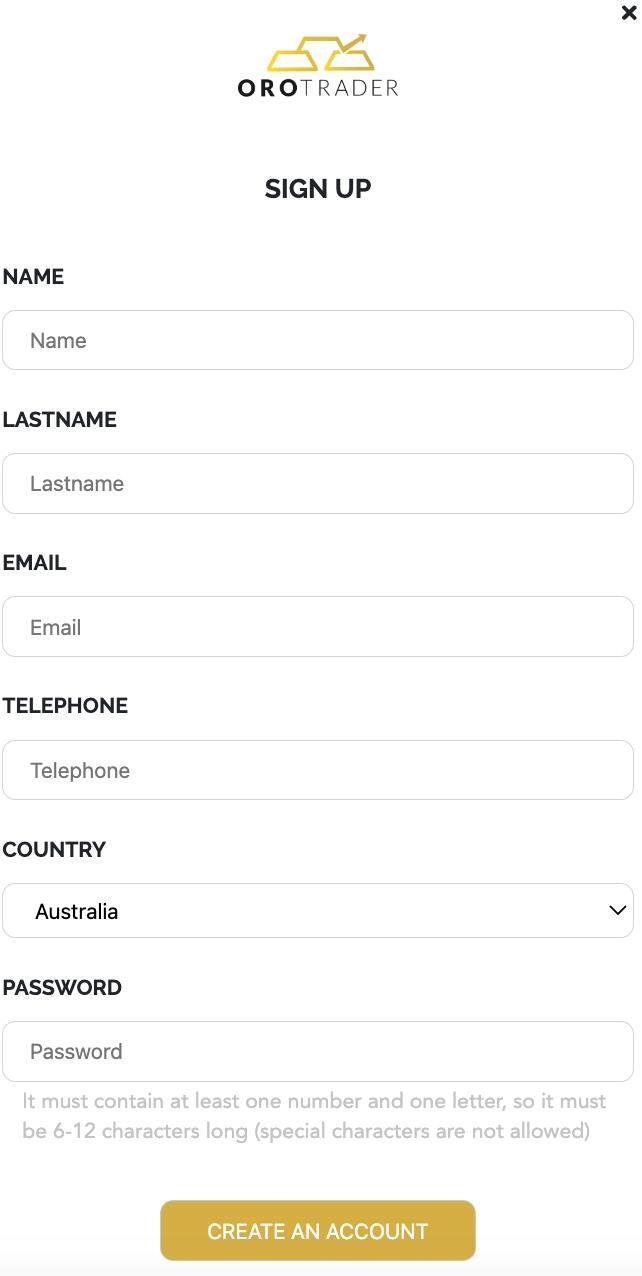Select the Email input field
The image size is (642, 1276).
click(318, 627)
